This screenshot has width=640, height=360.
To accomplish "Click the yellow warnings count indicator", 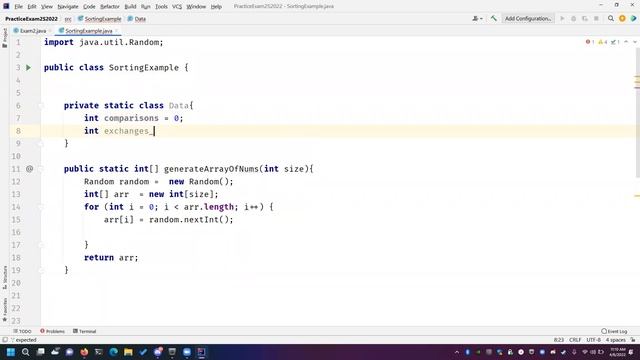I will [x=602, y=42].
